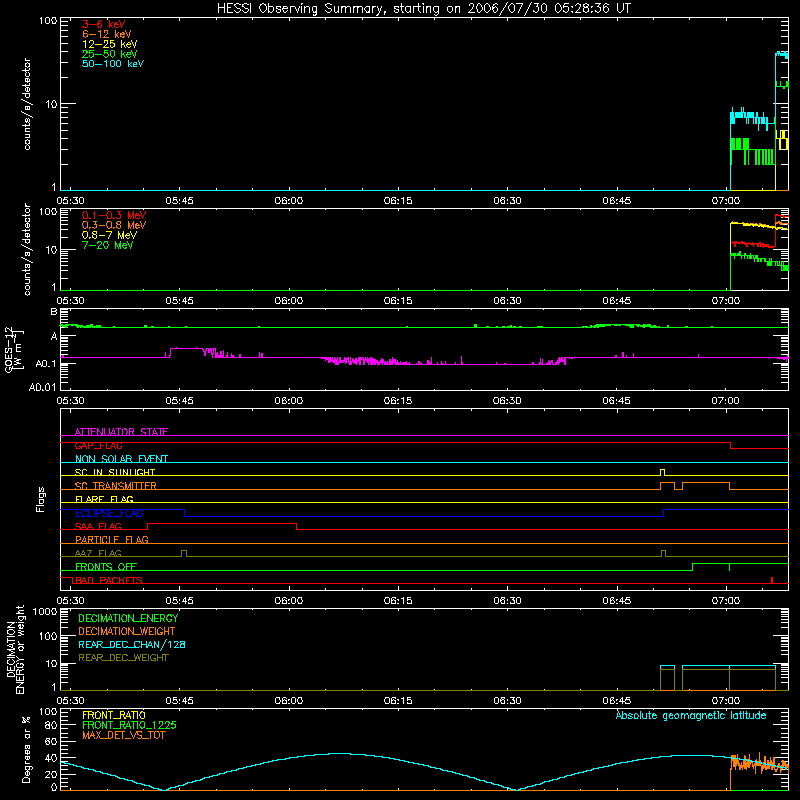
Task: Select the FLARE_FLAG label
Action: (104, 499)
